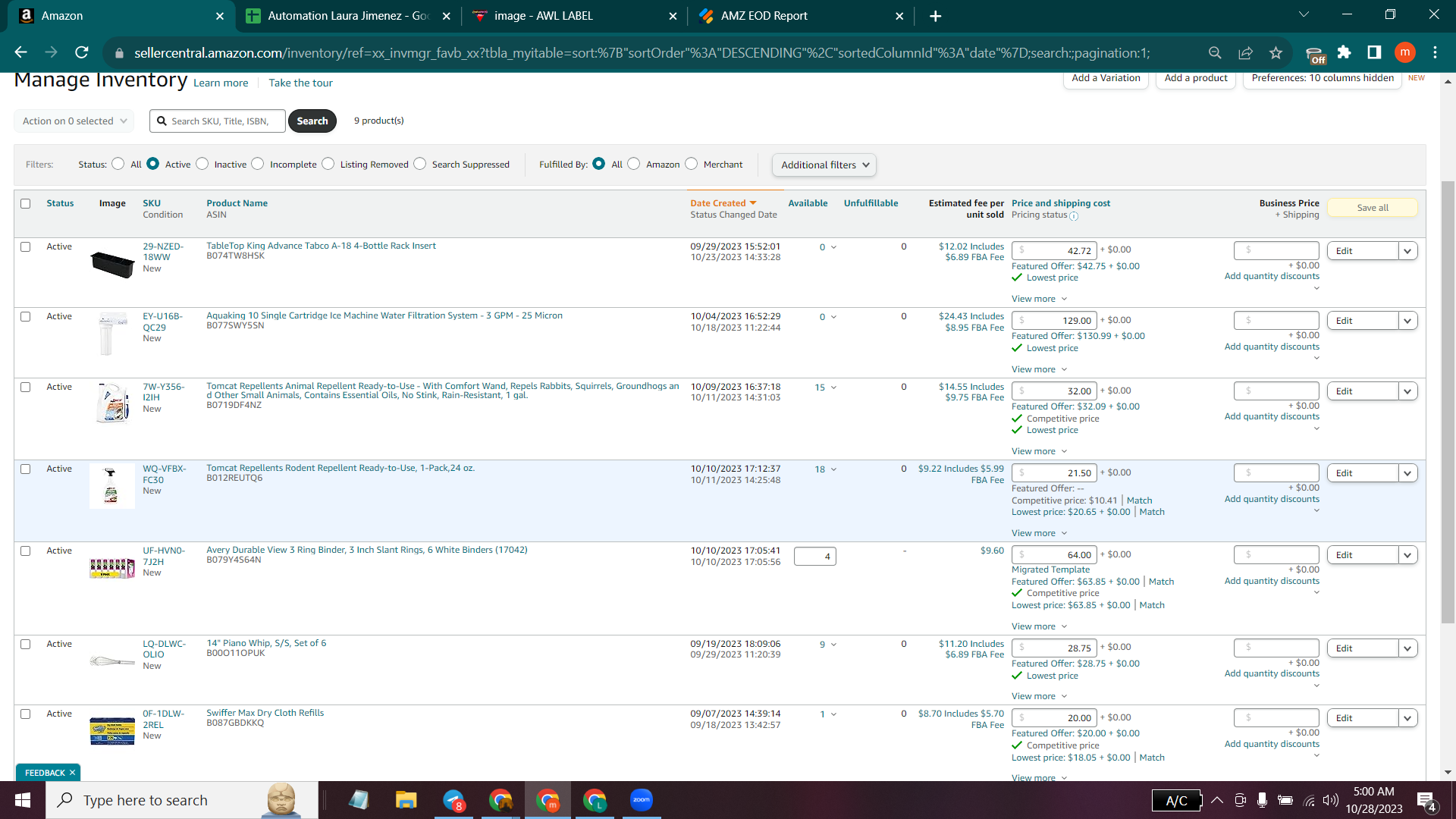Viewport: 1456px width, 819px height.
Task: Filter Fulfilled By Merchant
Action: tap(692, 164)
